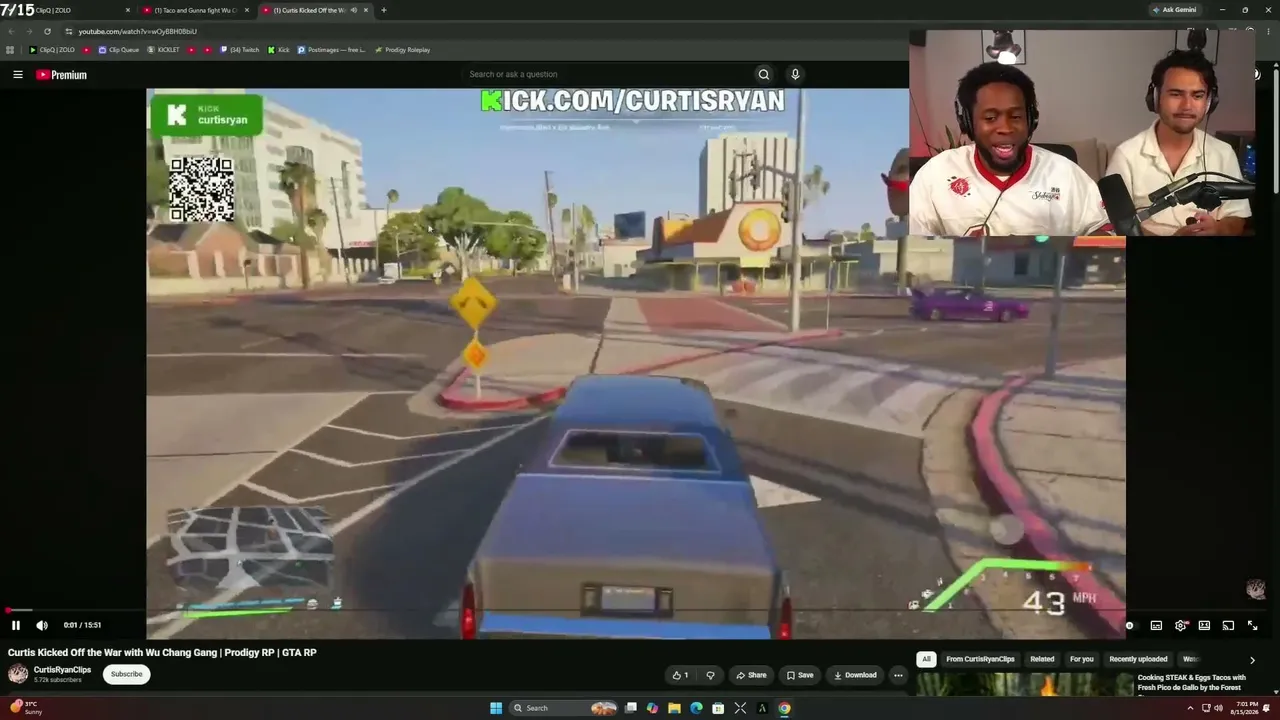Screen dimensions: 1280x720
Task: Open site information icon in address bar
Action: [x=68, y=31]
